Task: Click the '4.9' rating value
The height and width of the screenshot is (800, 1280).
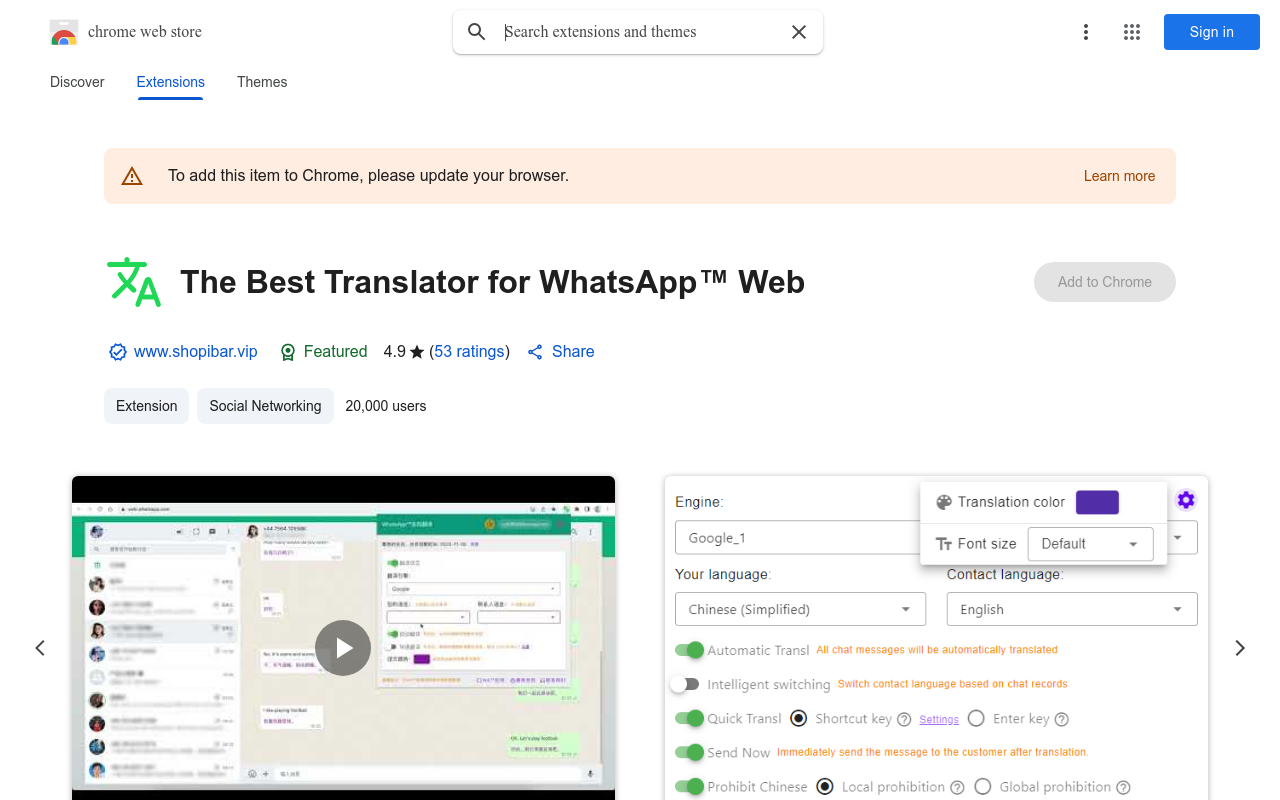Action: tap(394, 352)
